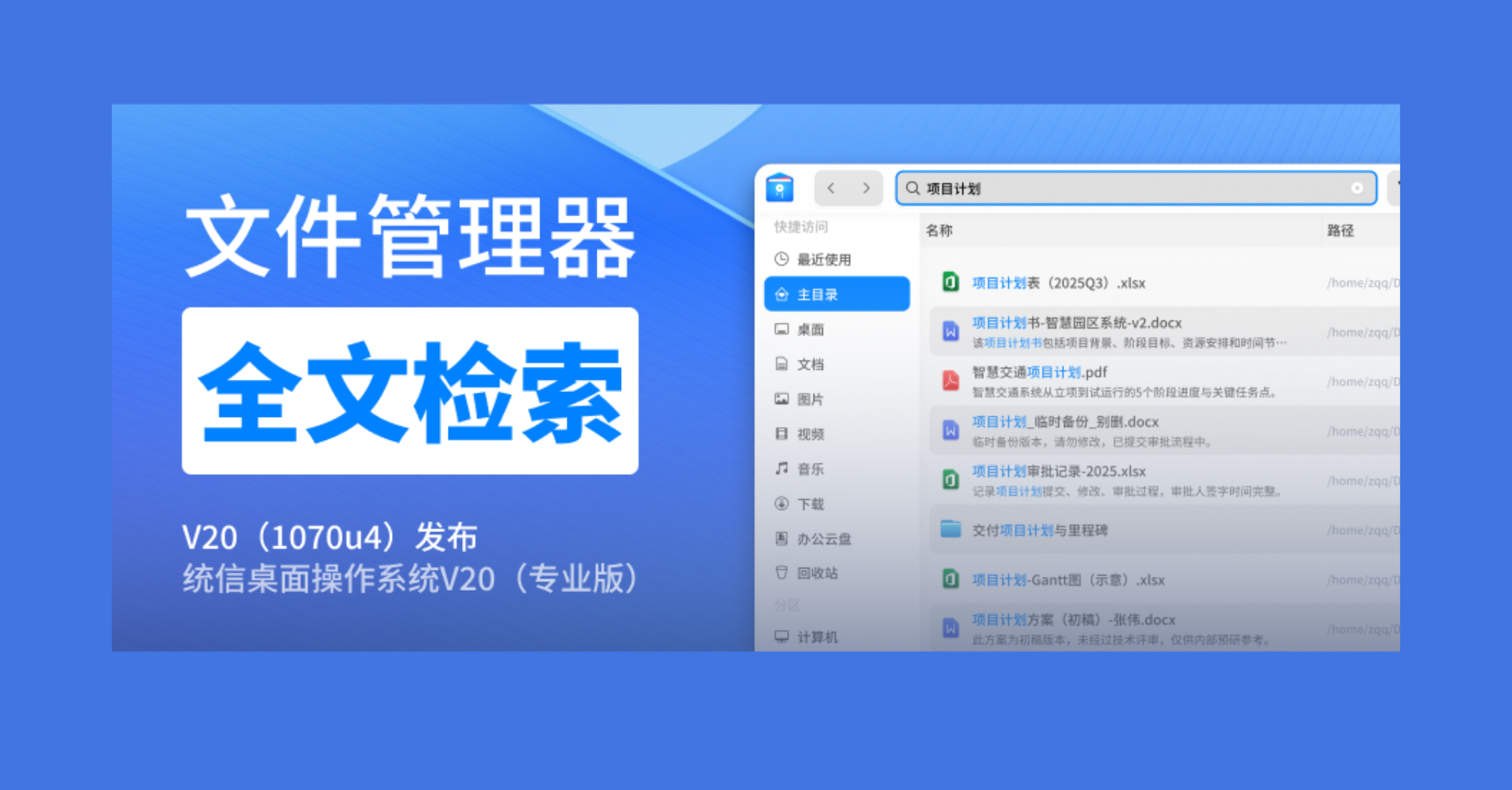
Task: Click the PDF icon of 智慧交通项目计划.pdf
Action: pyautogui.click(x=950, y=381)
